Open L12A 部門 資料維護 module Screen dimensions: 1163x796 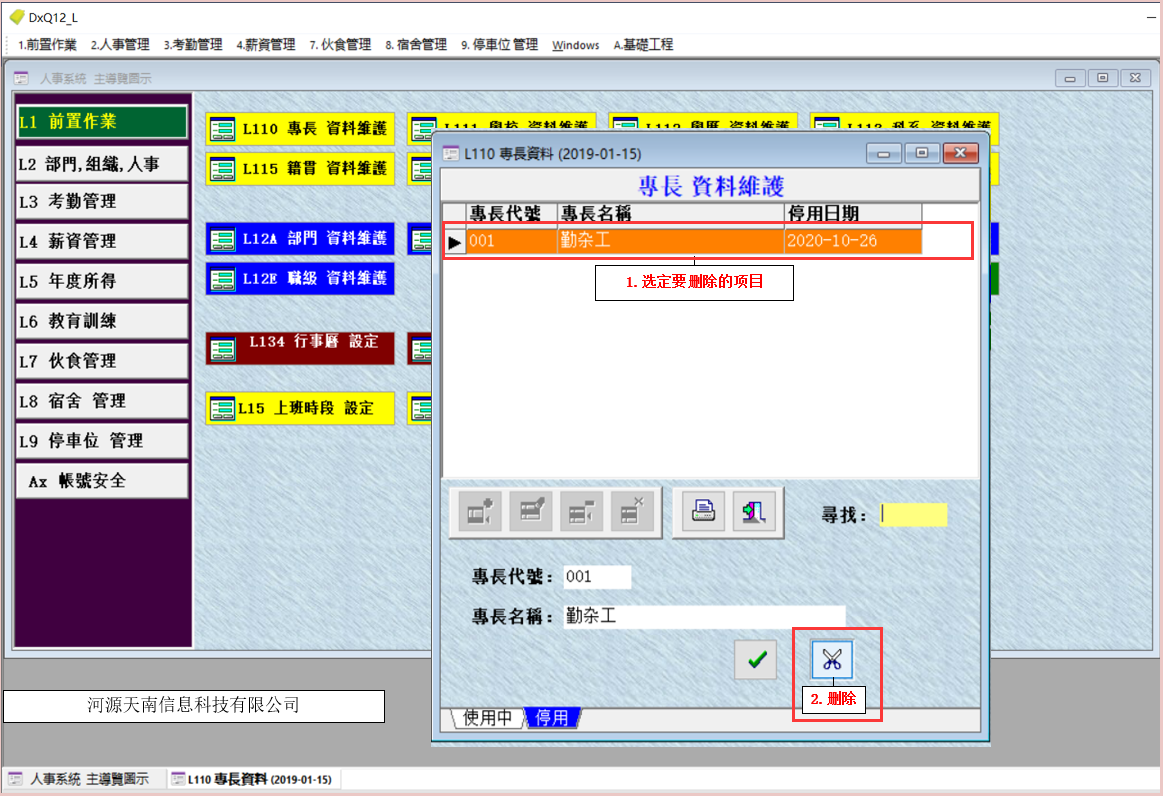tap(300, 239)
